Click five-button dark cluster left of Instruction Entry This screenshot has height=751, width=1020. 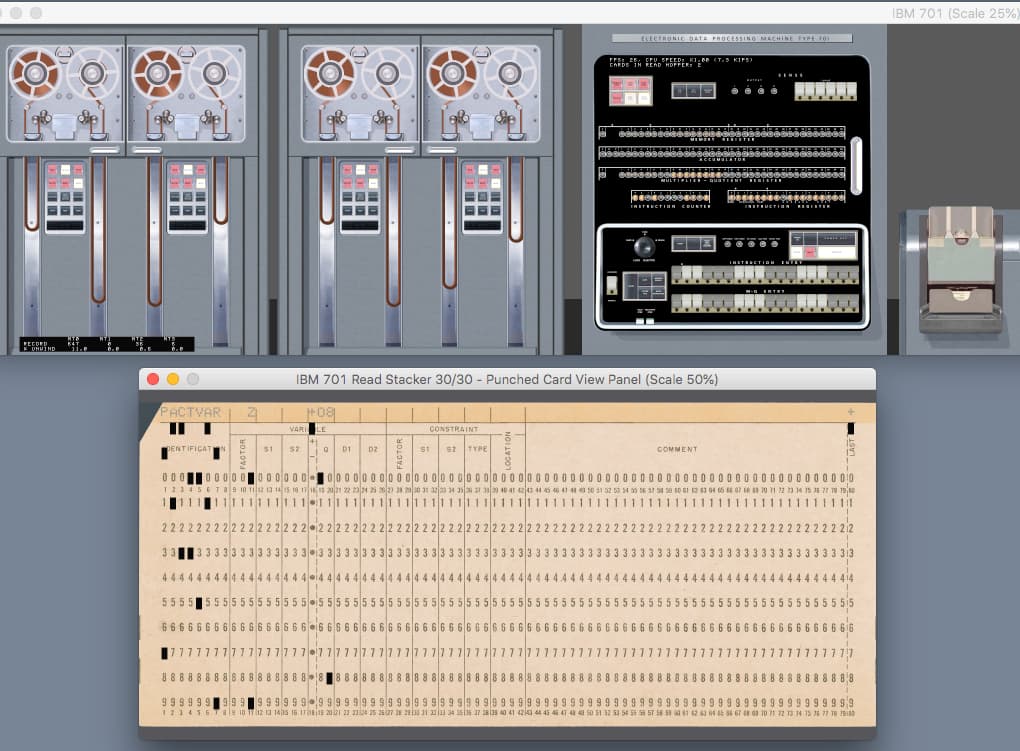coord(645,286)
